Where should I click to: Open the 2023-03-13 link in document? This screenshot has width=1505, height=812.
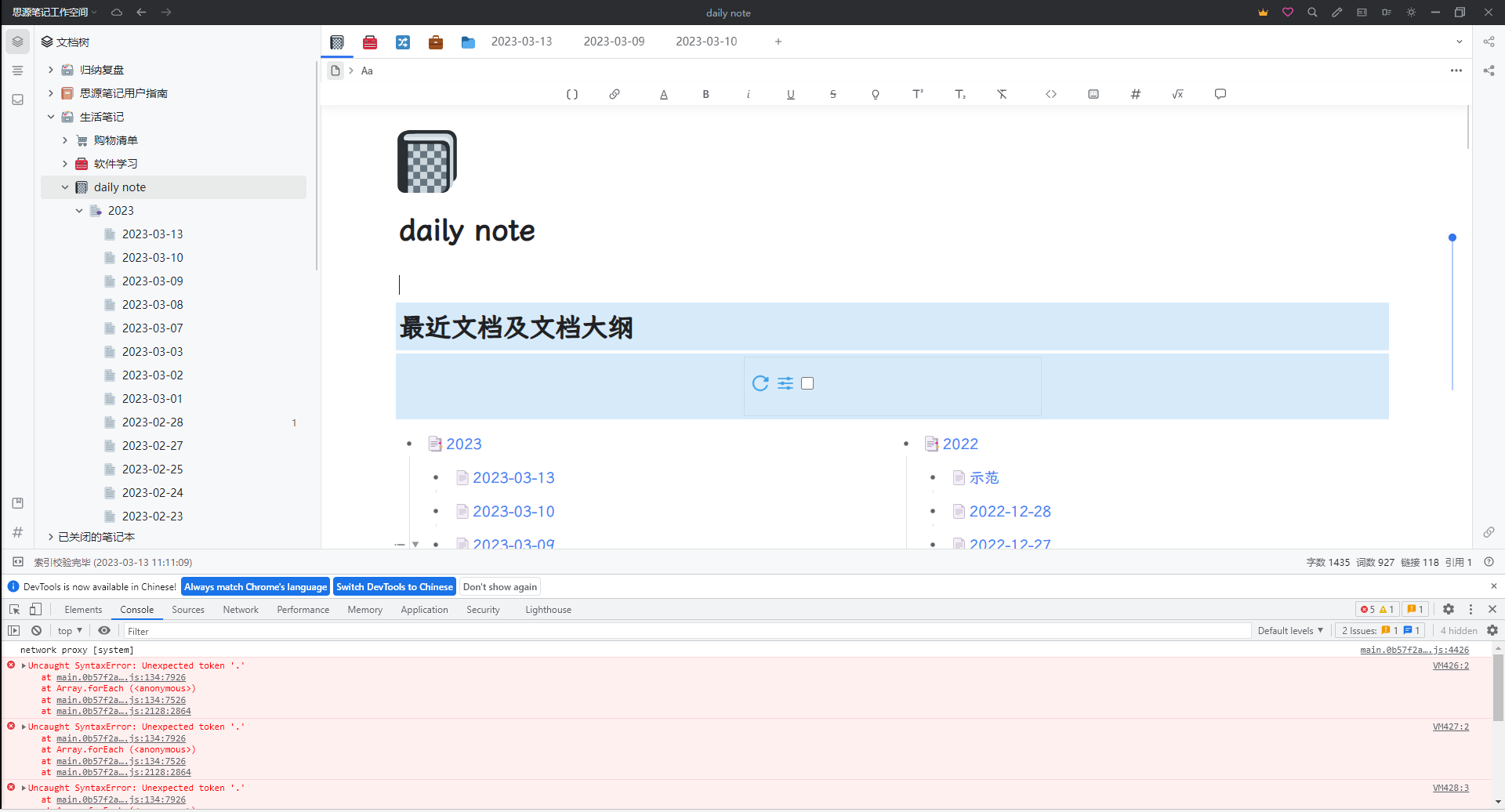pyautogui.click(x=513, y=477)
